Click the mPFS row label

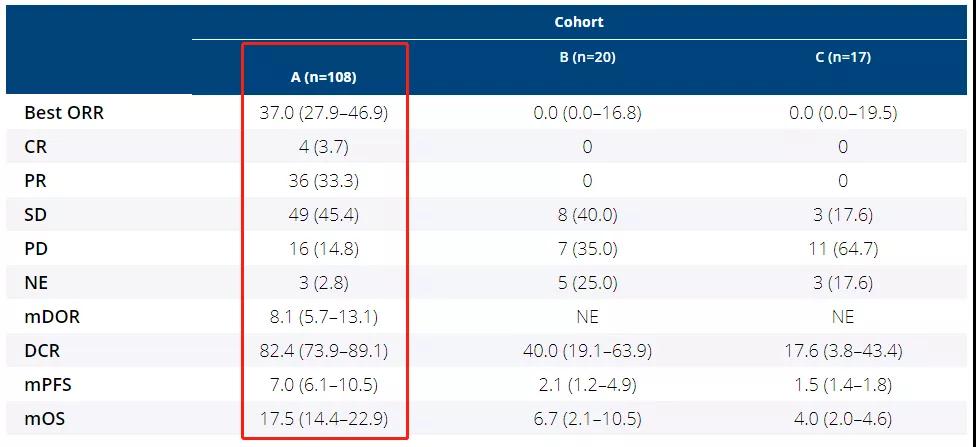(49, 385)
